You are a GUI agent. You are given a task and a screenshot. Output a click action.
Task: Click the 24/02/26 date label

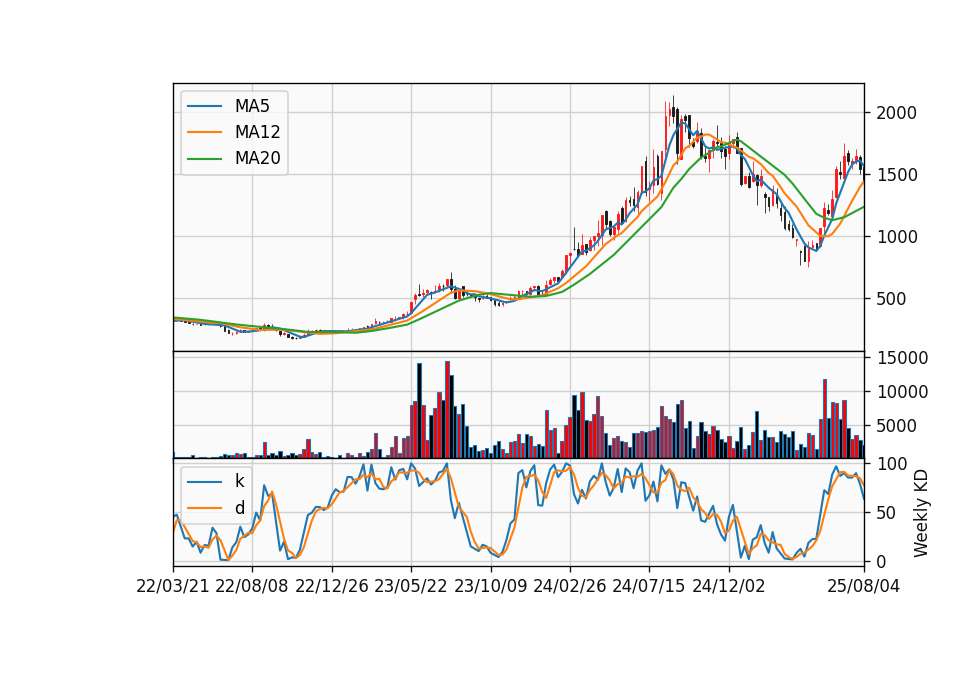tap(569, 586)
